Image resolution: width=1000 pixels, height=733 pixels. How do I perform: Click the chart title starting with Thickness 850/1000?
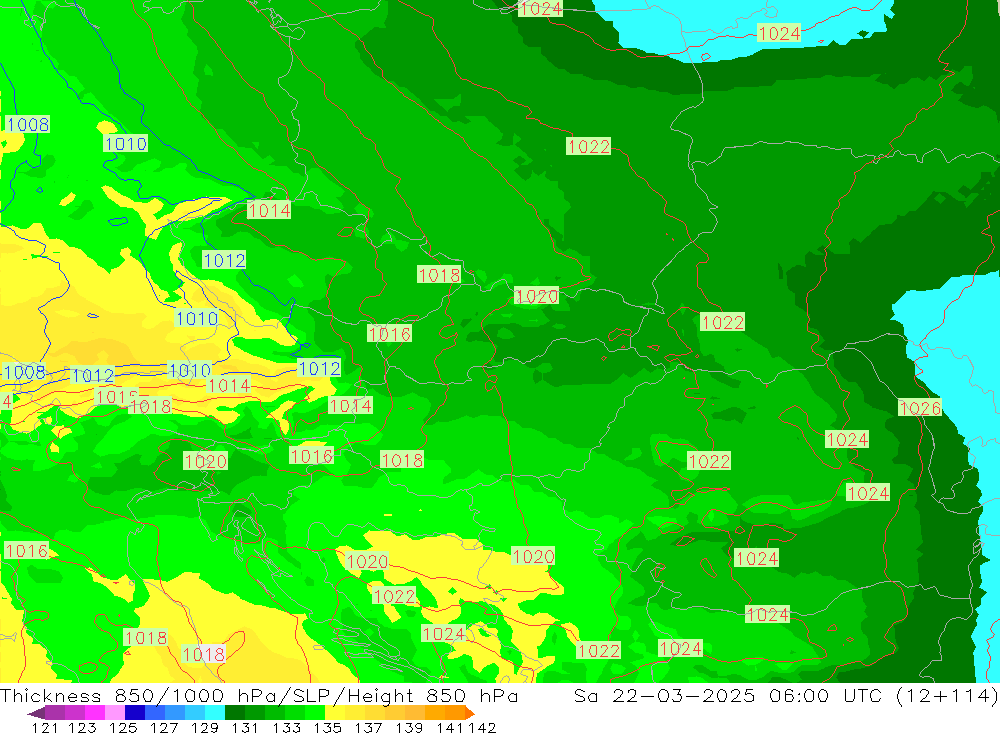pos(259,695)
